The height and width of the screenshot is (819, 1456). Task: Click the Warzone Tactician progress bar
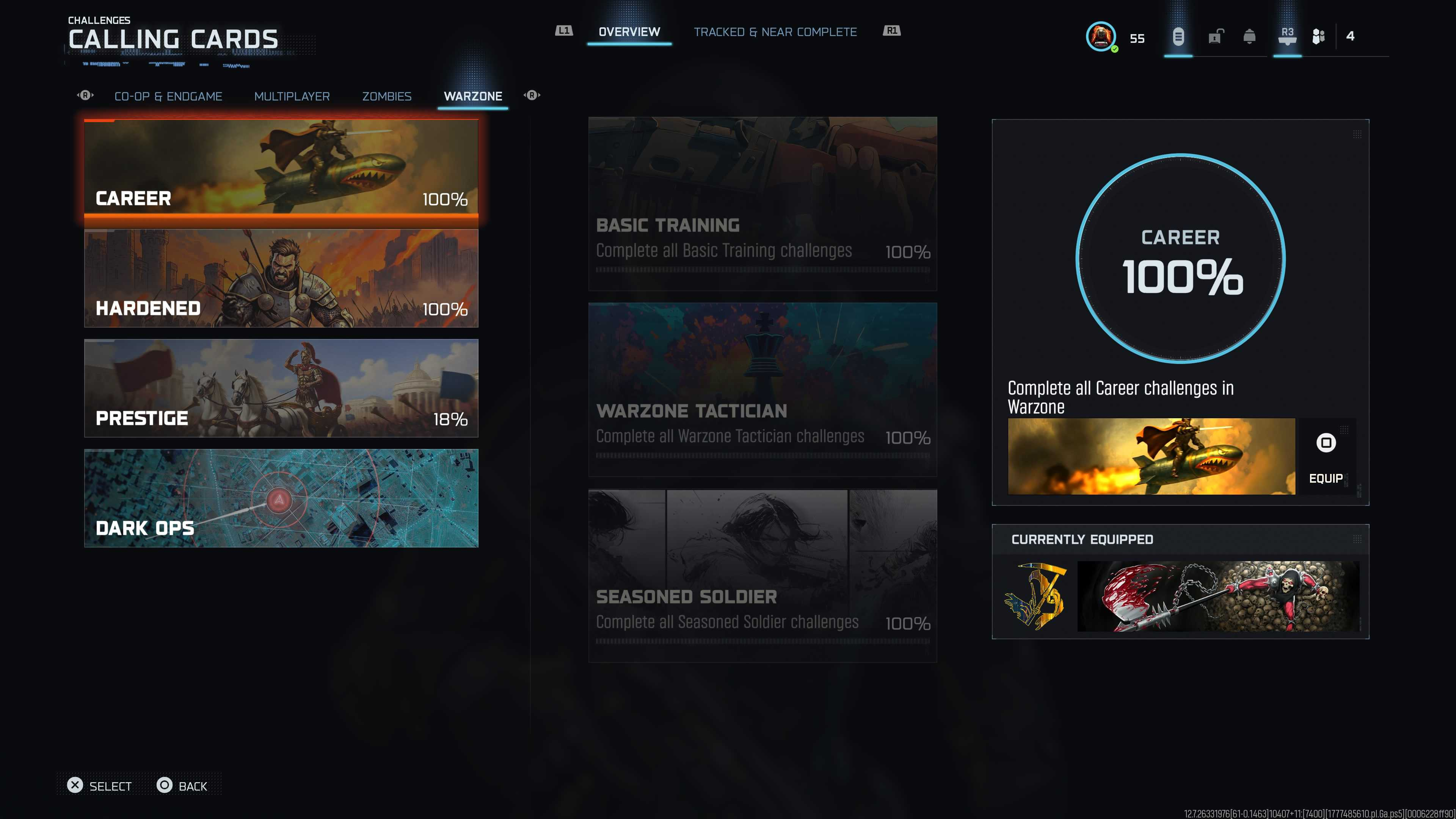763,455
